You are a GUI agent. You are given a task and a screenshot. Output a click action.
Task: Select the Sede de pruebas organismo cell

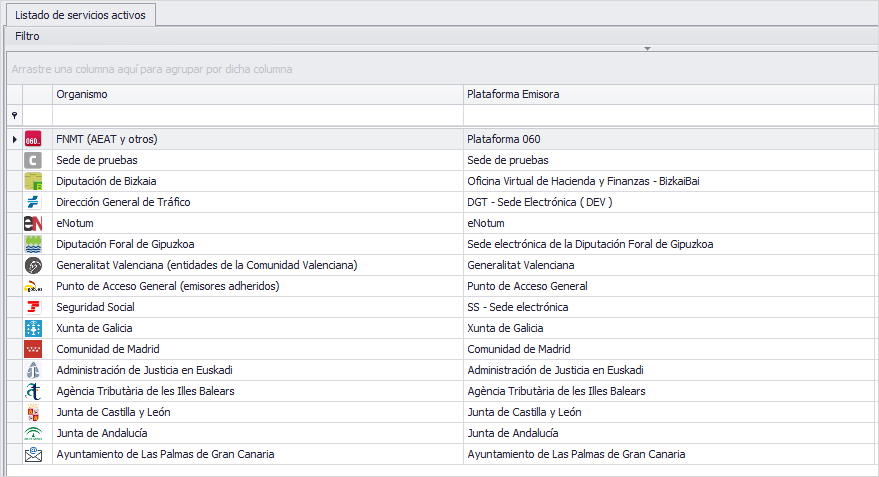(258, 160)
